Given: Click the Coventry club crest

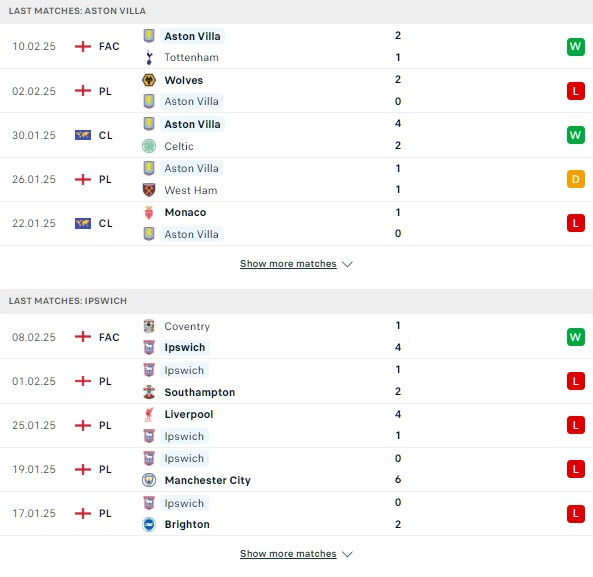Looking at the screenshot, I should [149, 326].
